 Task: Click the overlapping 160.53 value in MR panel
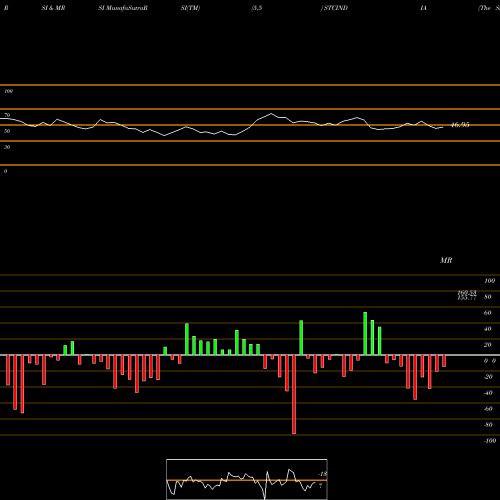(467, 293)
